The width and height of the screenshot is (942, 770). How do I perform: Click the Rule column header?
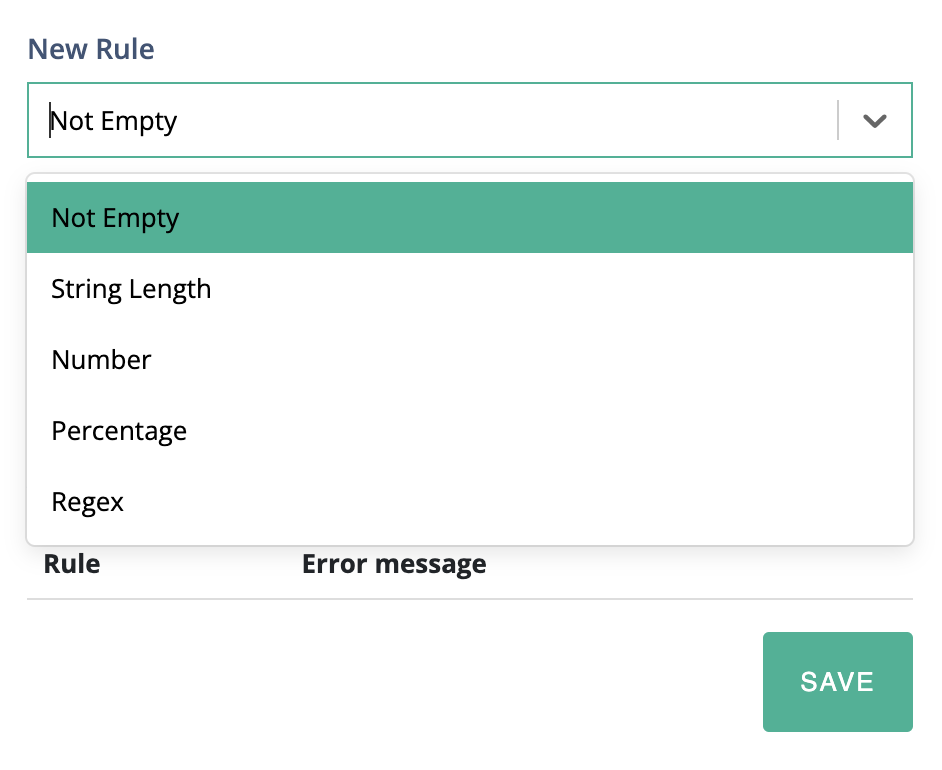(72, 564)
